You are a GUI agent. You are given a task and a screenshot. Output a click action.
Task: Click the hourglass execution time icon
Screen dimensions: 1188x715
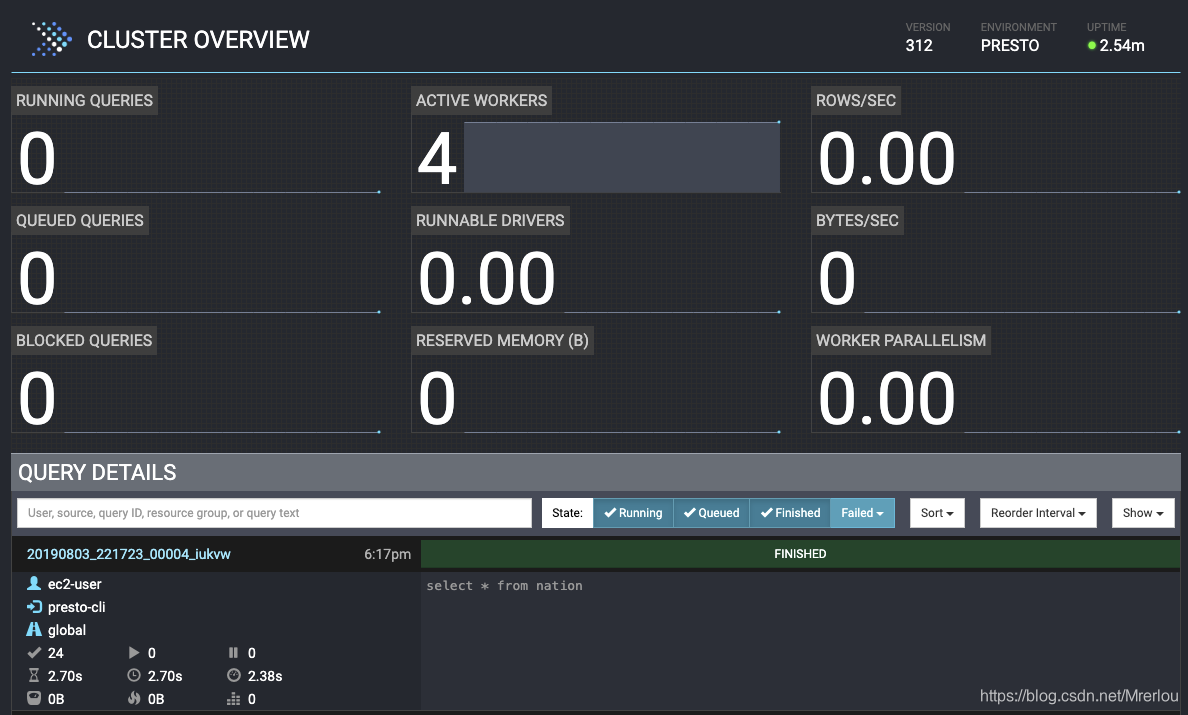33,675
